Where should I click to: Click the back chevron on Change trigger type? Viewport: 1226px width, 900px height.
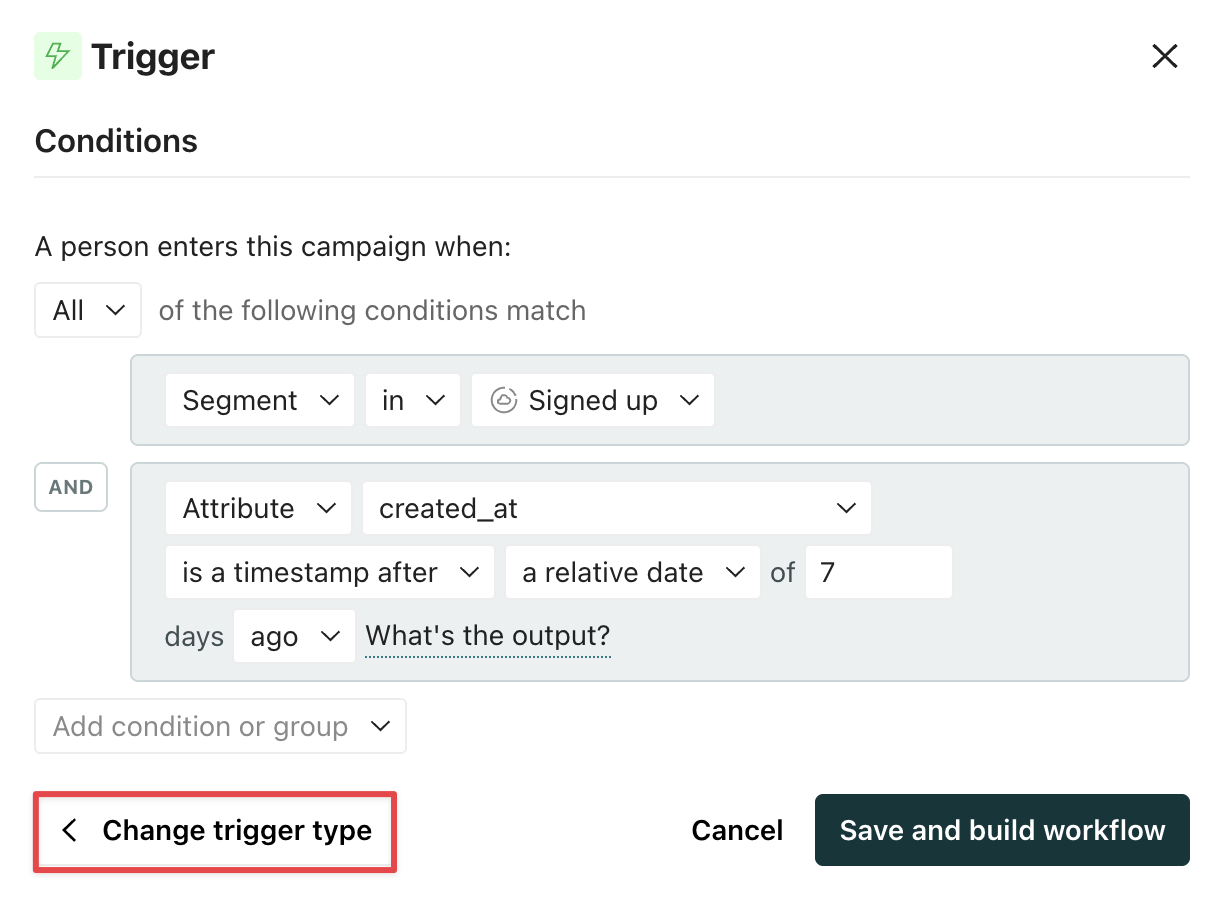pos(69,831)
